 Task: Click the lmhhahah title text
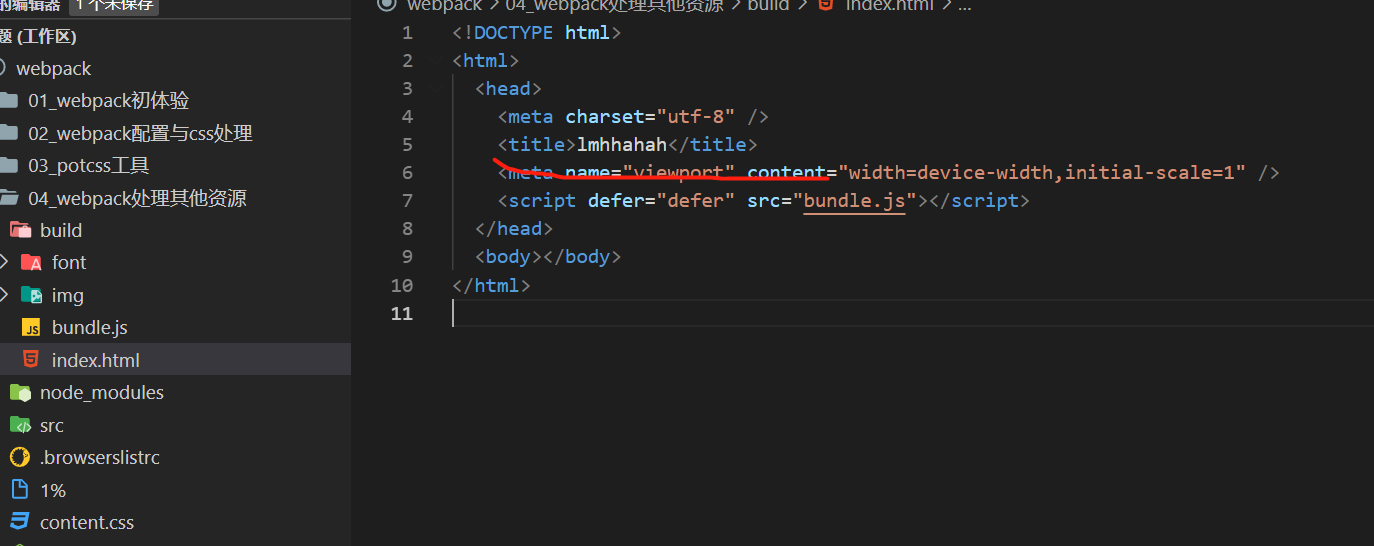coord(622,145)
